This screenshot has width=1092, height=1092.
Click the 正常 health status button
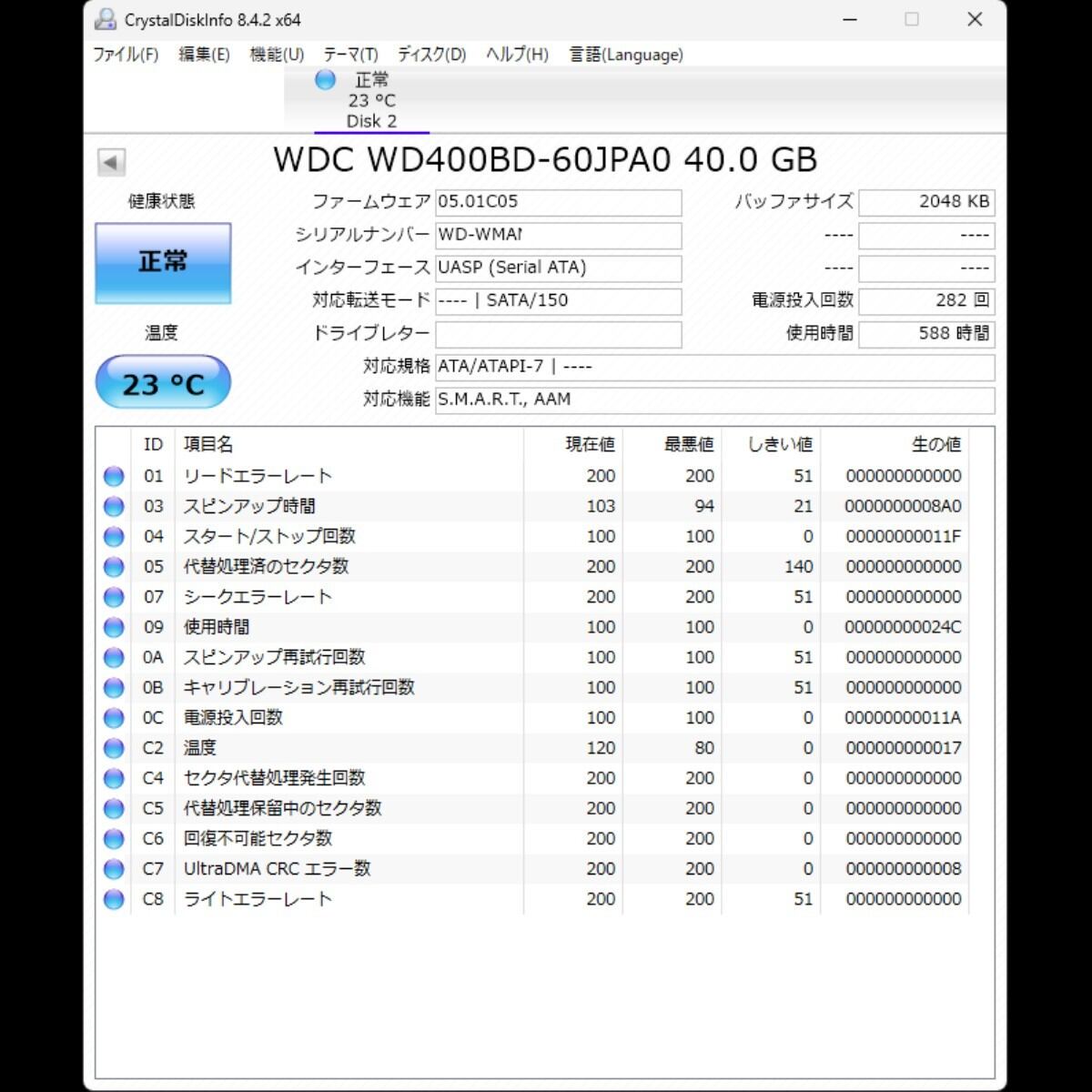163,263
